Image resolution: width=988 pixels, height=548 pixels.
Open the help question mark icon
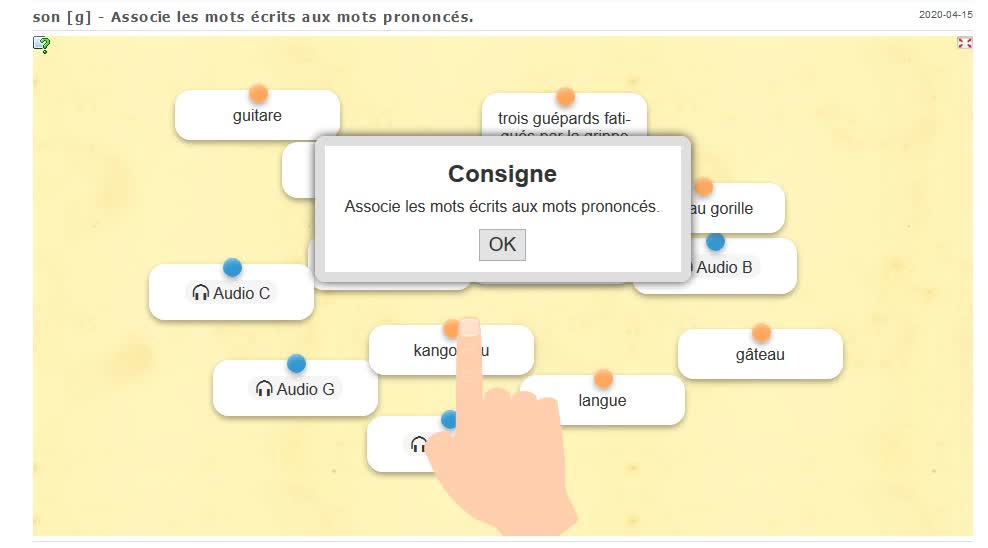42,44
